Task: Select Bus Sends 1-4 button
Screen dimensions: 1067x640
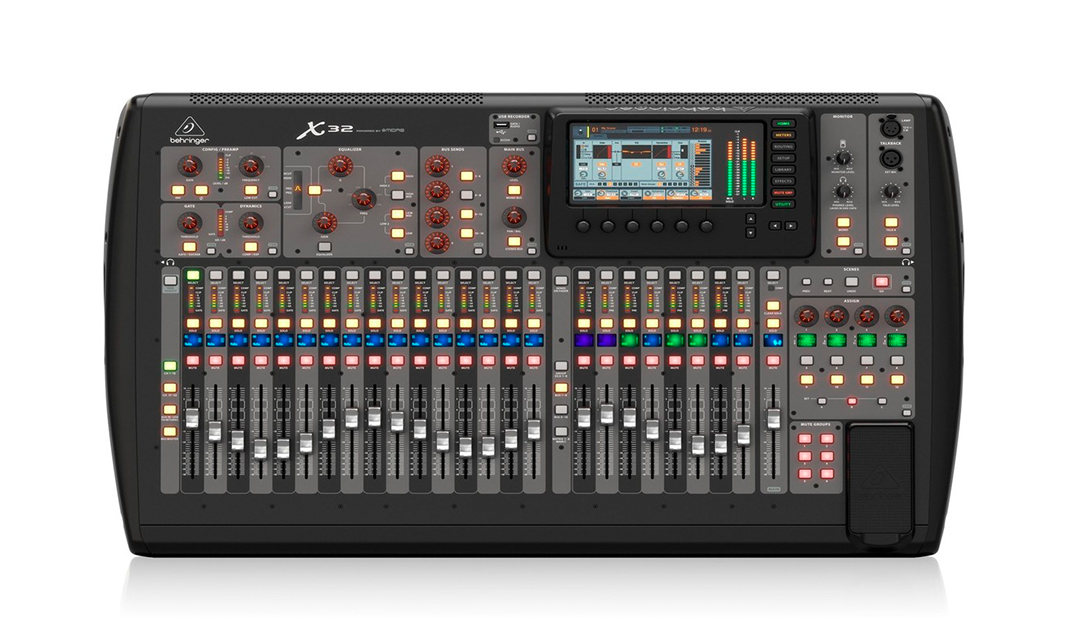Action: [x=466, y=176]
